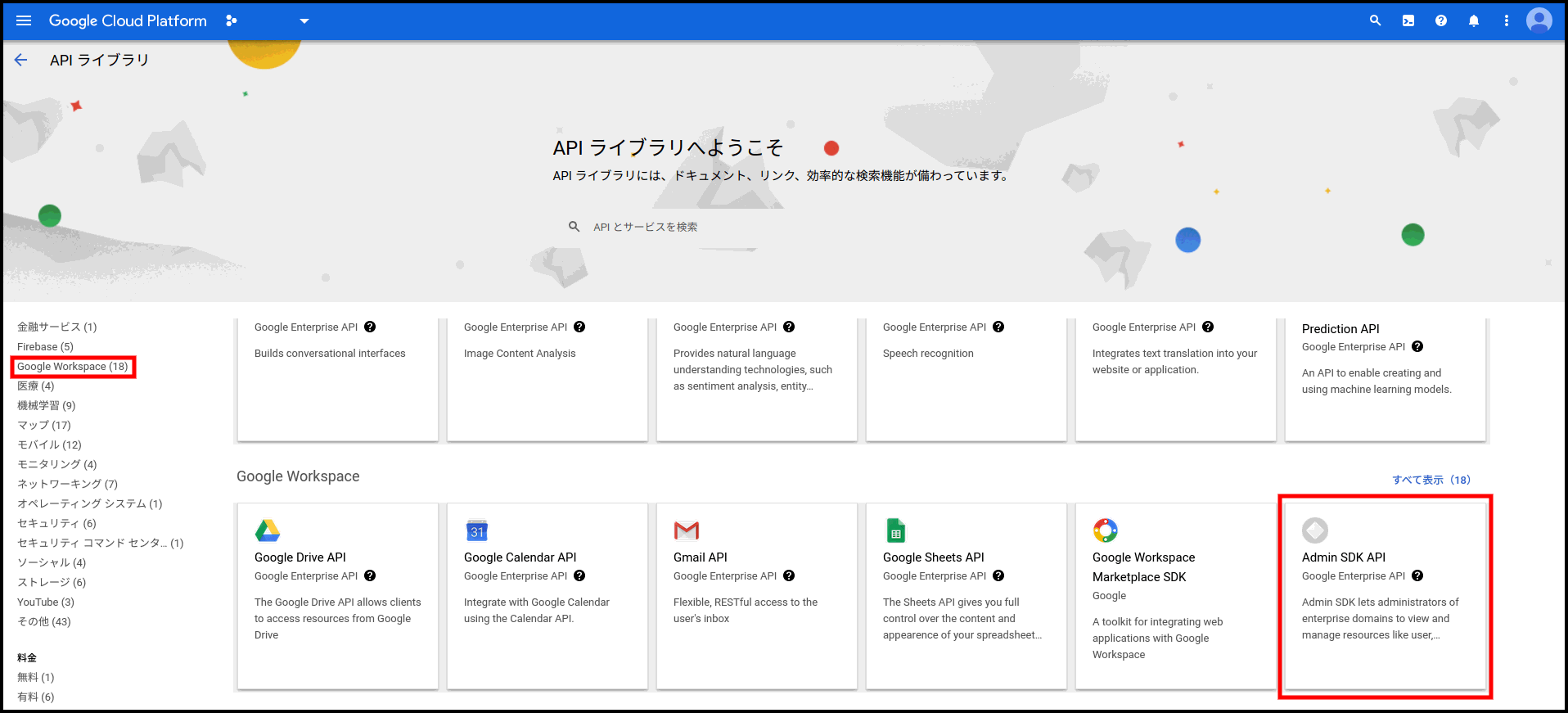The image size is (1568, 713).
Task: Open the Google Calendar API card title
Action: pos(520,557)
